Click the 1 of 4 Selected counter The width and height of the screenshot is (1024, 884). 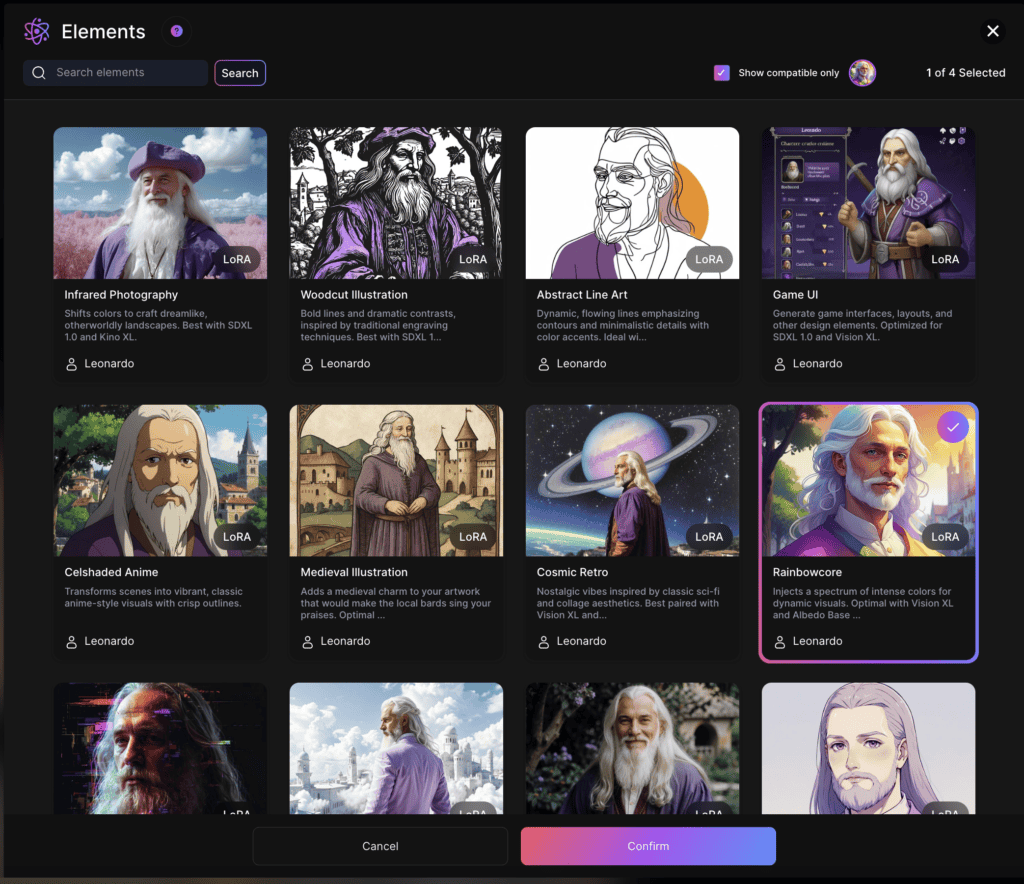[965, 72]
